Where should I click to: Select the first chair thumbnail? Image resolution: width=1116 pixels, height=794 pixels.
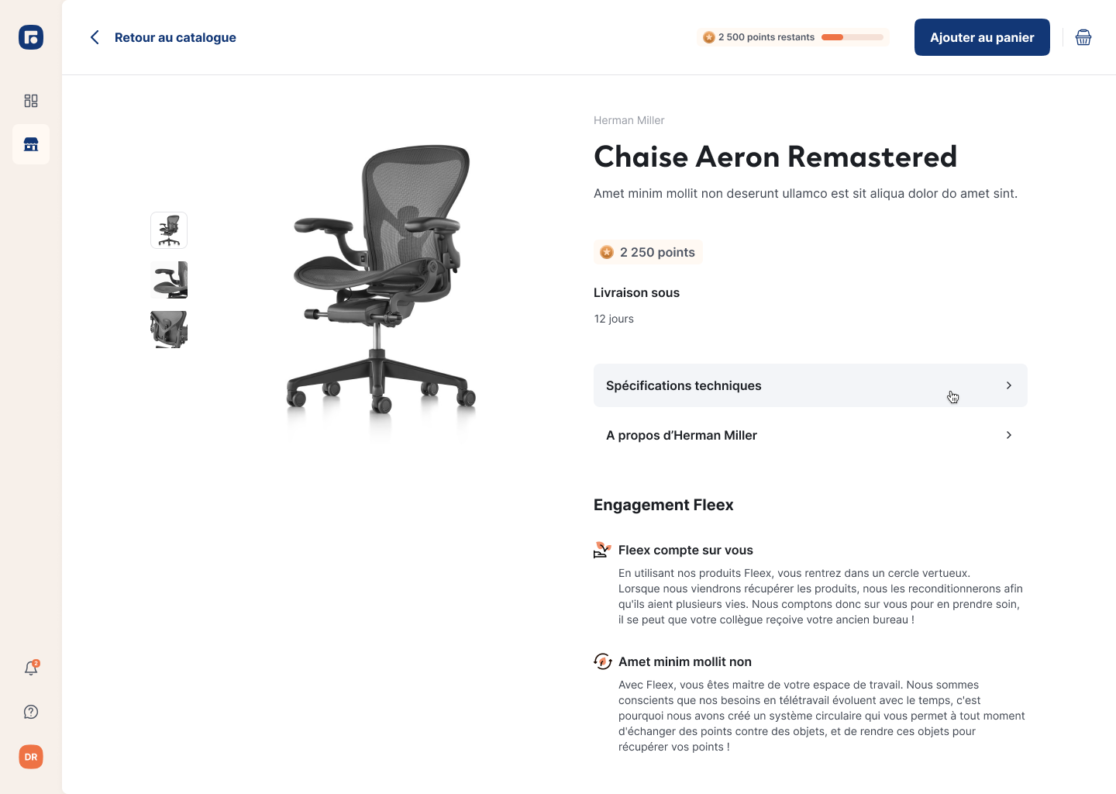point(169,230)
